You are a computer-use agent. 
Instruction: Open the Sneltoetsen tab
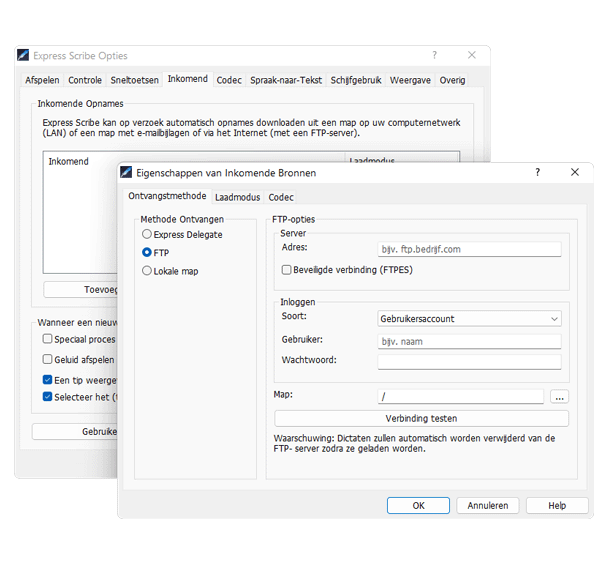point(134,80)
